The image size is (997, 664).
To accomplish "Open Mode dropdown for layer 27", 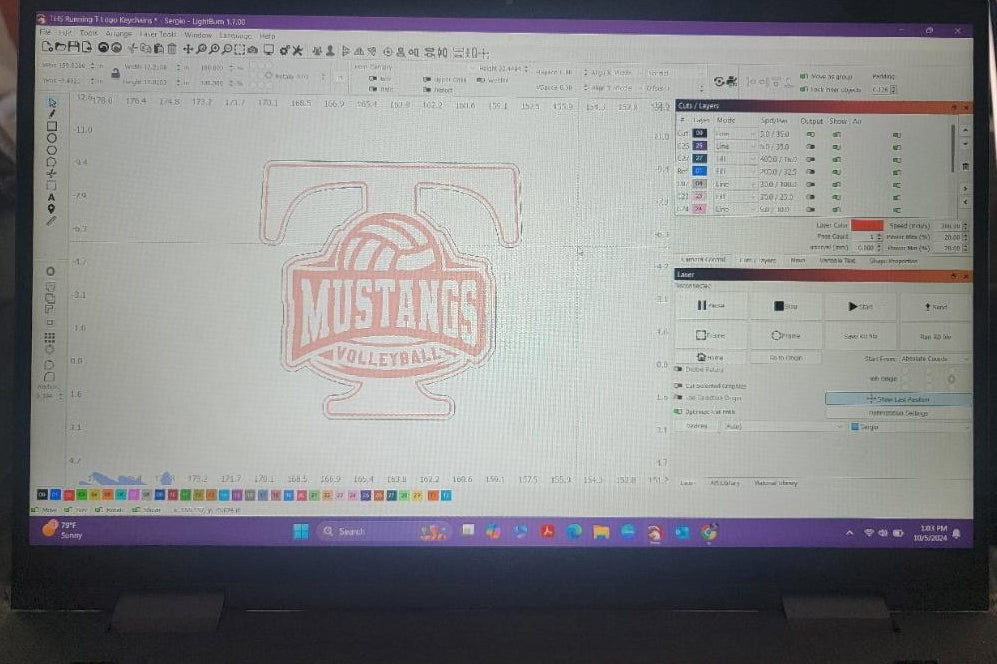I will [x=734, y=159].
